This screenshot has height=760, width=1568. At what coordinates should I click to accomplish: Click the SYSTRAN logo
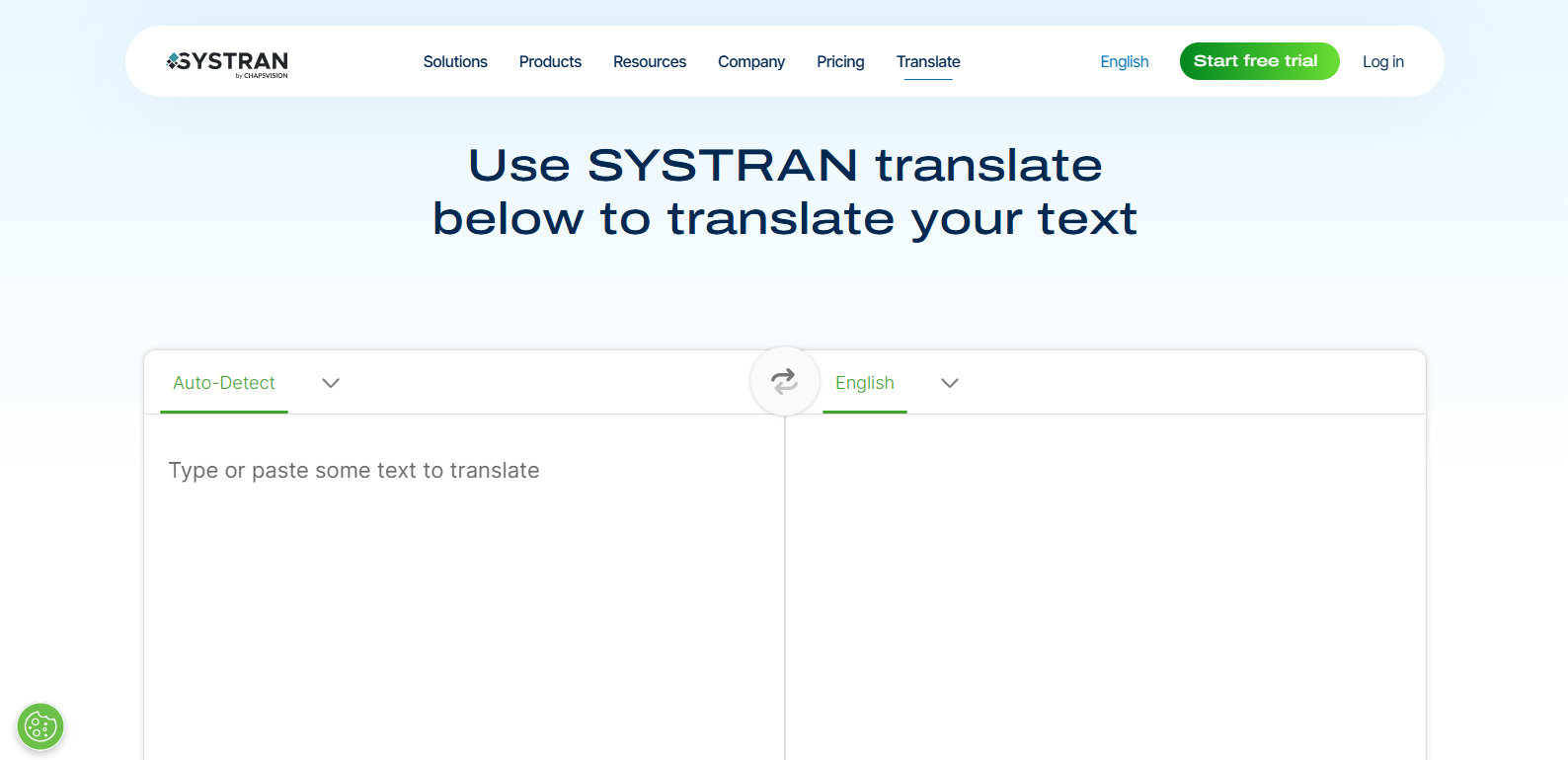(227, 63)
